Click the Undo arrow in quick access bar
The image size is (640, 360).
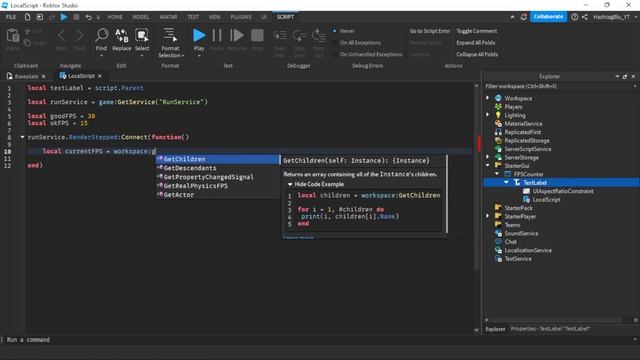pyautogui.click(x=88, y=17)
